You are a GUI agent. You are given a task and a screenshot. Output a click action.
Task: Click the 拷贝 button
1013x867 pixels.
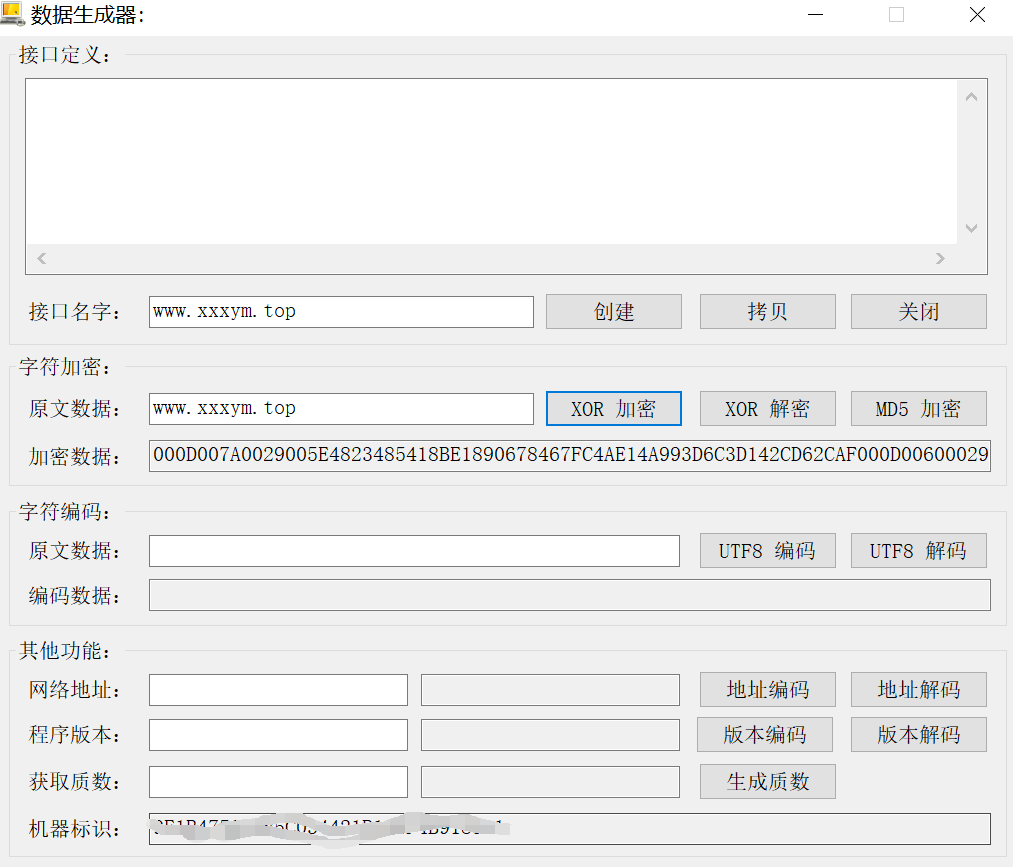pyautogui.click(x=768, y=311)
